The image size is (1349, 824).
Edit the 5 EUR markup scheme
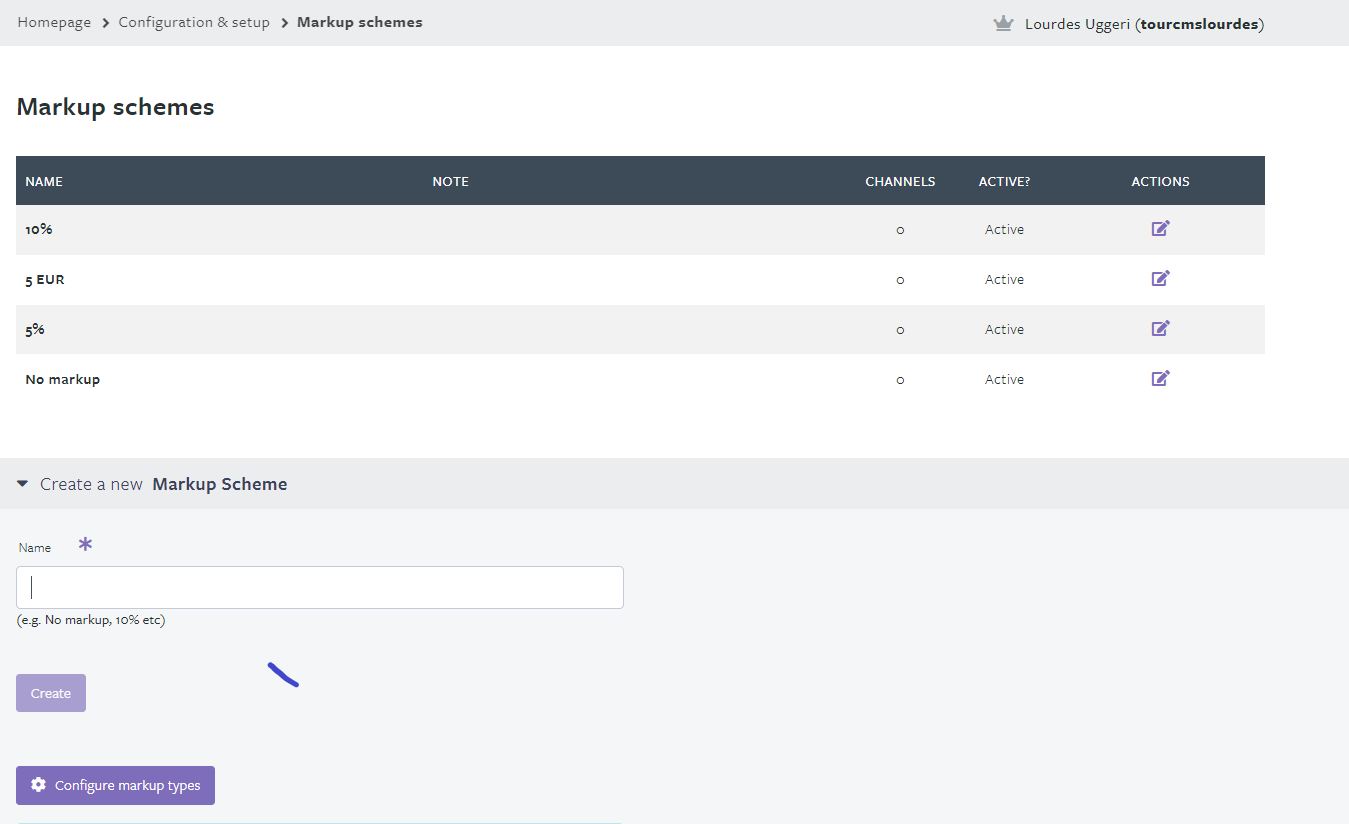1160,279
